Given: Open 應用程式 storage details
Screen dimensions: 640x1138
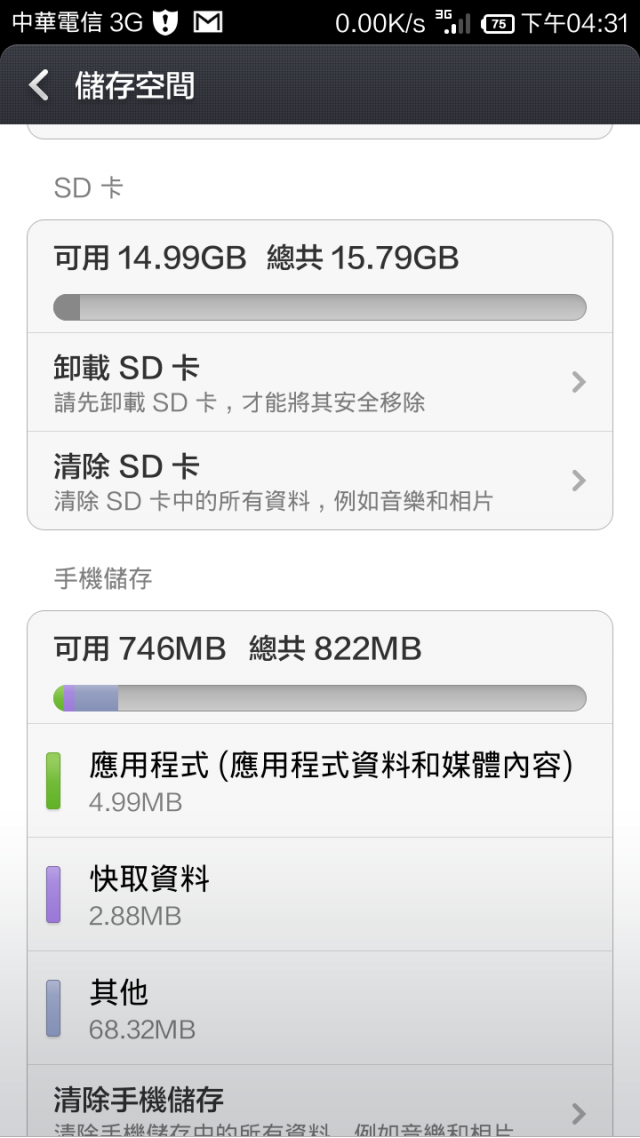Looking at the screenshot, I should point(320,780).
